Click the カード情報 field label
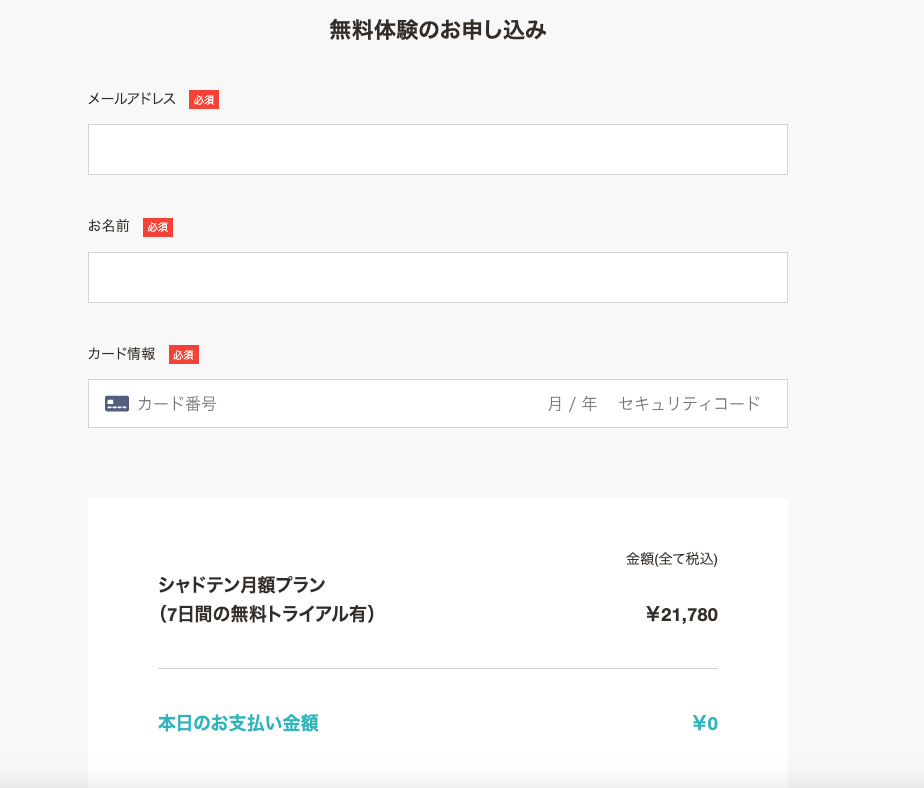This screenshot has height=788, width=924. tap(122, 354)
